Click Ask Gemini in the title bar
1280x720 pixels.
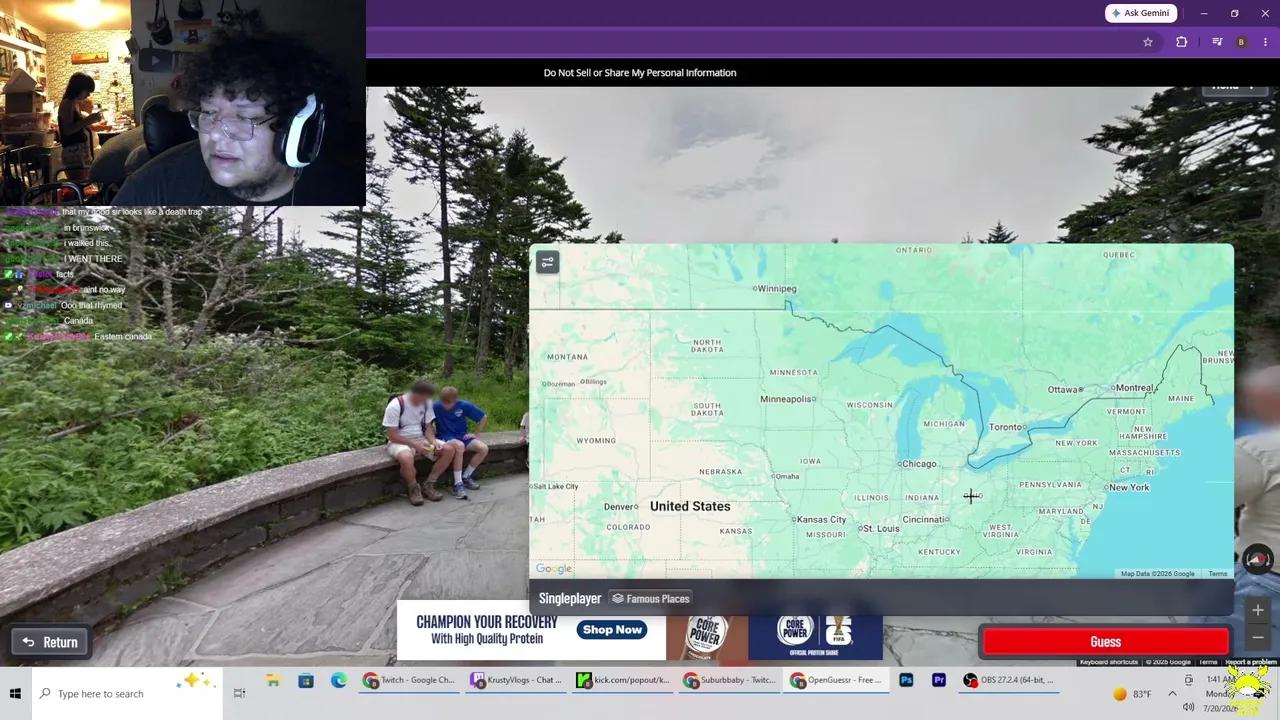tap(1140, 13)
